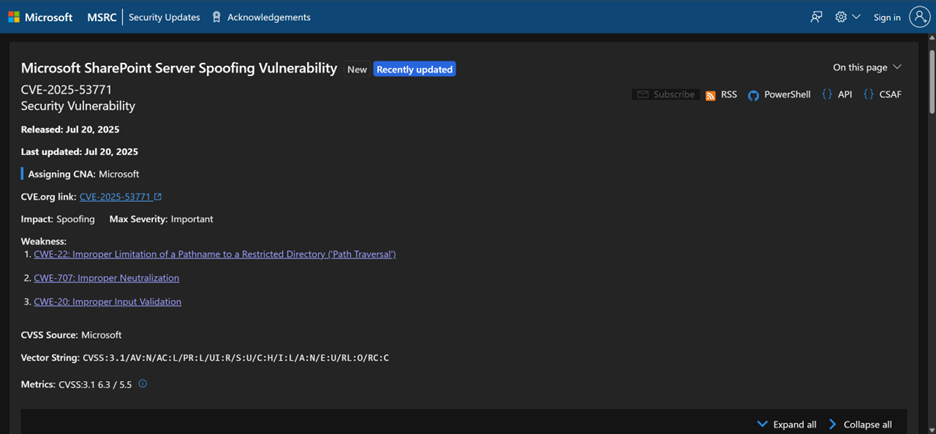936x434 pixels.
Task: Open the MSRC home link
Action: (x=102, y=17)
